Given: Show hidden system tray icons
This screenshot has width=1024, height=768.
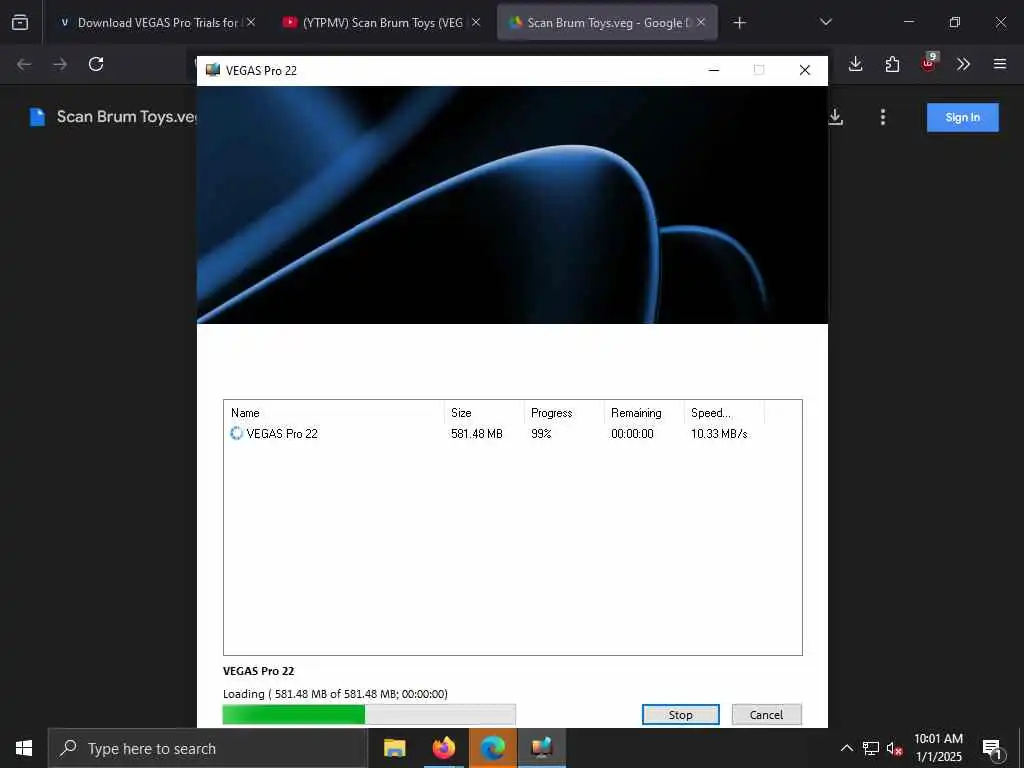Looking at the screenshot, I should tap(846, 748).
